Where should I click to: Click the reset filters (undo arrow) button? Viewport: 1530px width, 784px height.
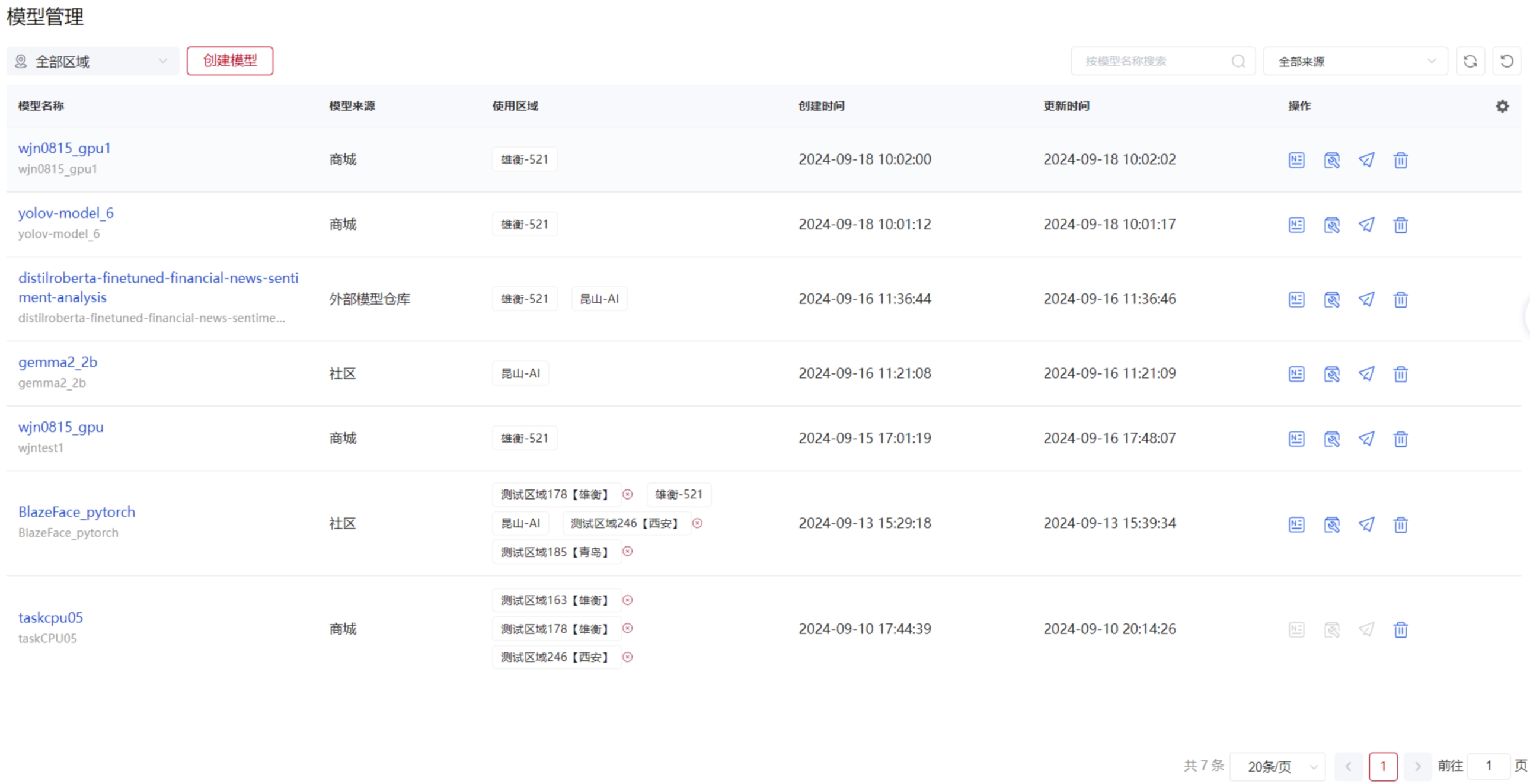pos(1506,61)
